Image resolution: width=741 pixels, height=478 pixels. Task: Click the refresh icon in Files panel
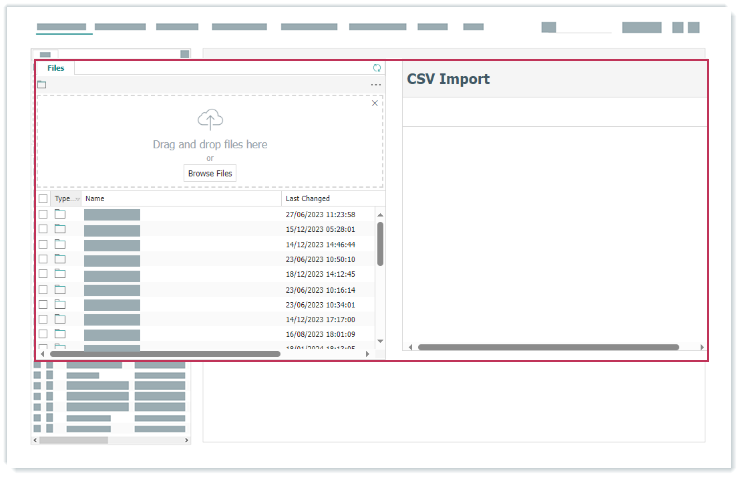[x=377, y=68]
